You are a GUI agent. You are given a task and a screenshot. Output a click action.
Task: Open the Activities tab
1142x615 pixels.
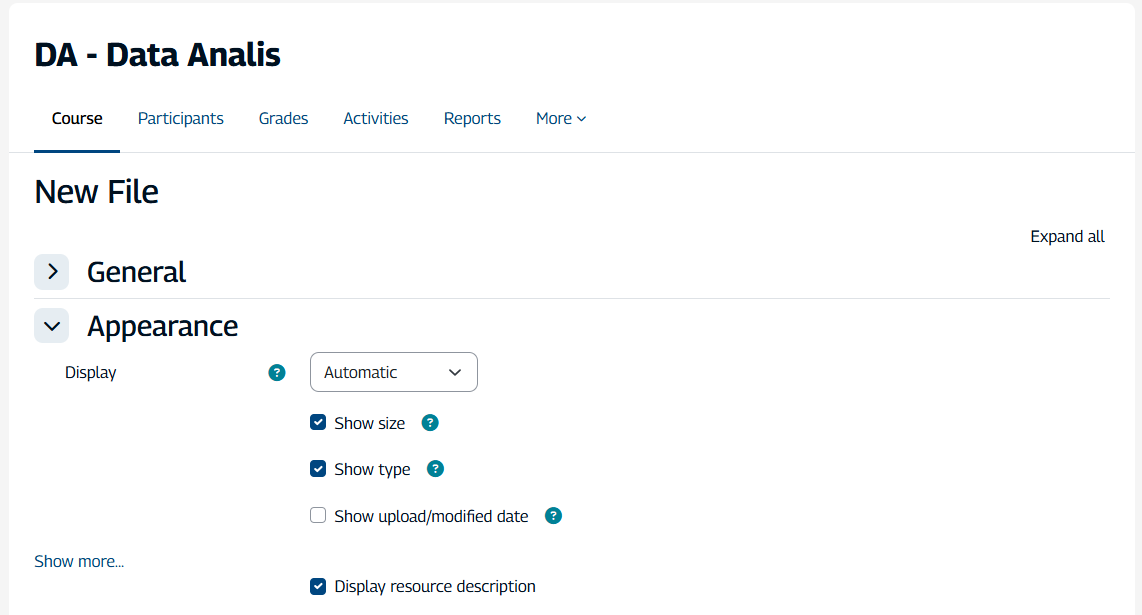pyautogui.click(x=376, y=118)
